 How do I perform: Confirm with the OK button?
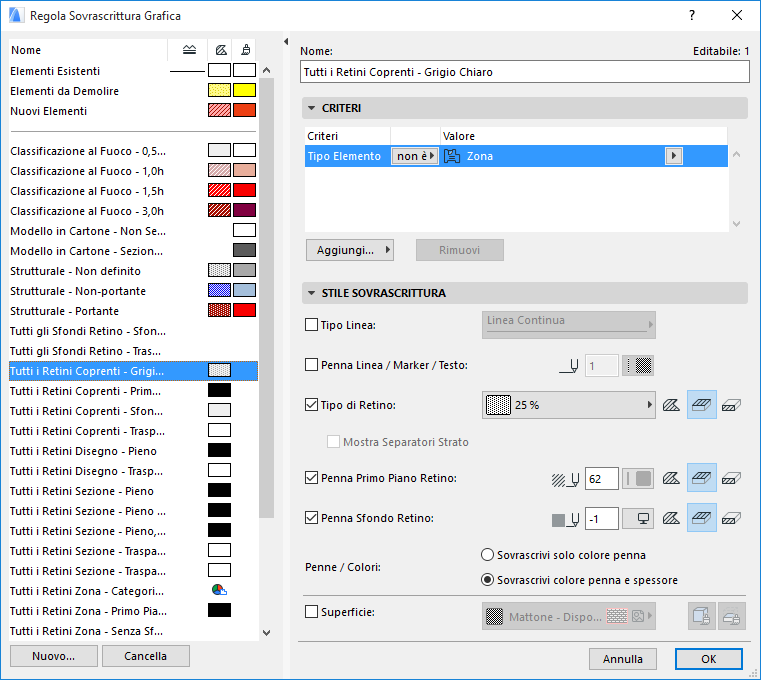[x=709, y=659]
